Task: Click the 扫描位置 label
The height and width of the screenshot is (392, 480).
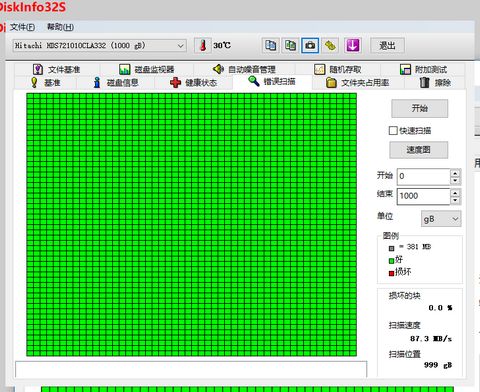Action: coord(404,354)
